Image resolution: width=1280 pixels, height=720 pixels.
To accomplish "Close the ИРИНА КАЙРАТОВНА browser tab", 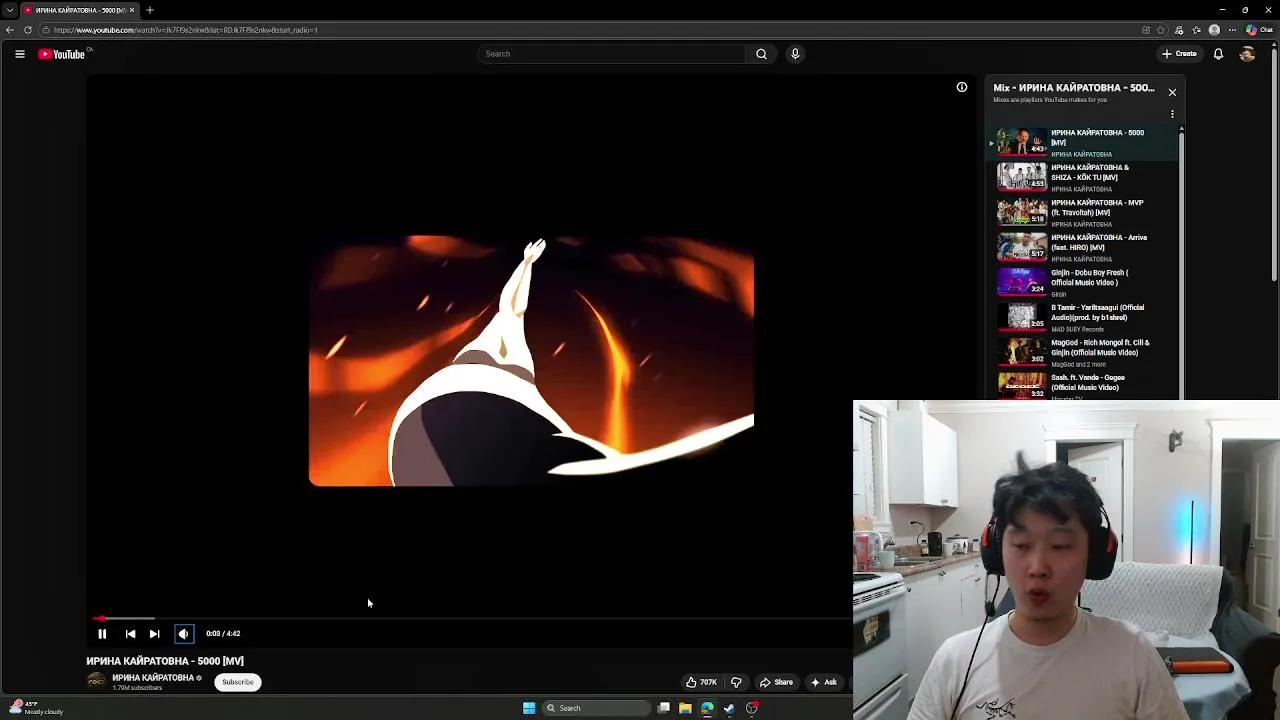I will tap(131, 10).
